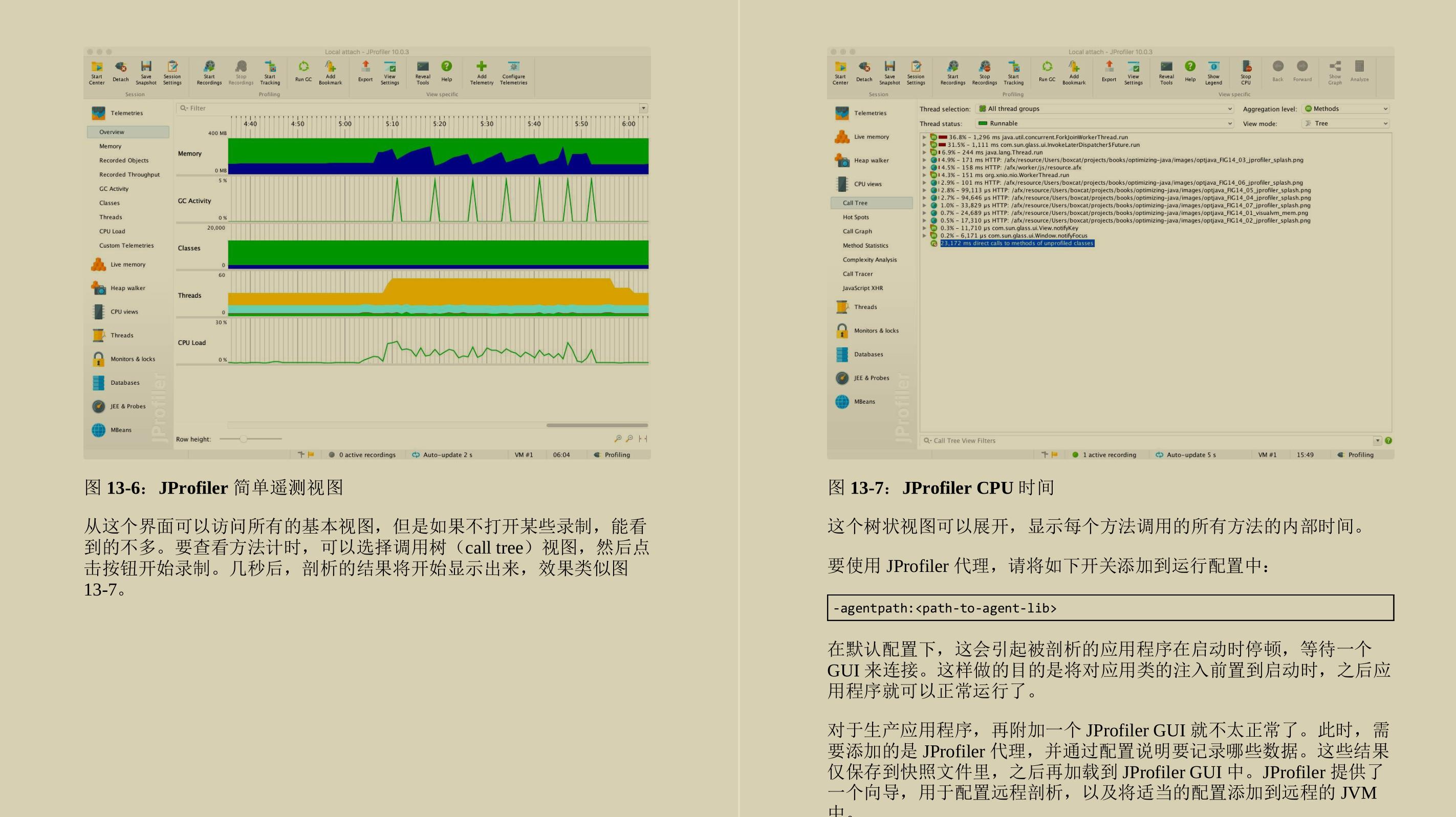Click Start Tracking in left JProfiler window
1456x817 pixels.
270,73
